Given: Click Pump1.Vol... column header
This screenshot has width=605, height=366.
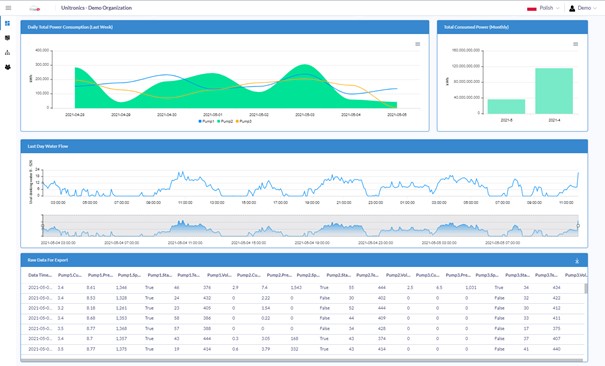Looking at the screenshot, I should pyautogui.click(x=219, y=275).
